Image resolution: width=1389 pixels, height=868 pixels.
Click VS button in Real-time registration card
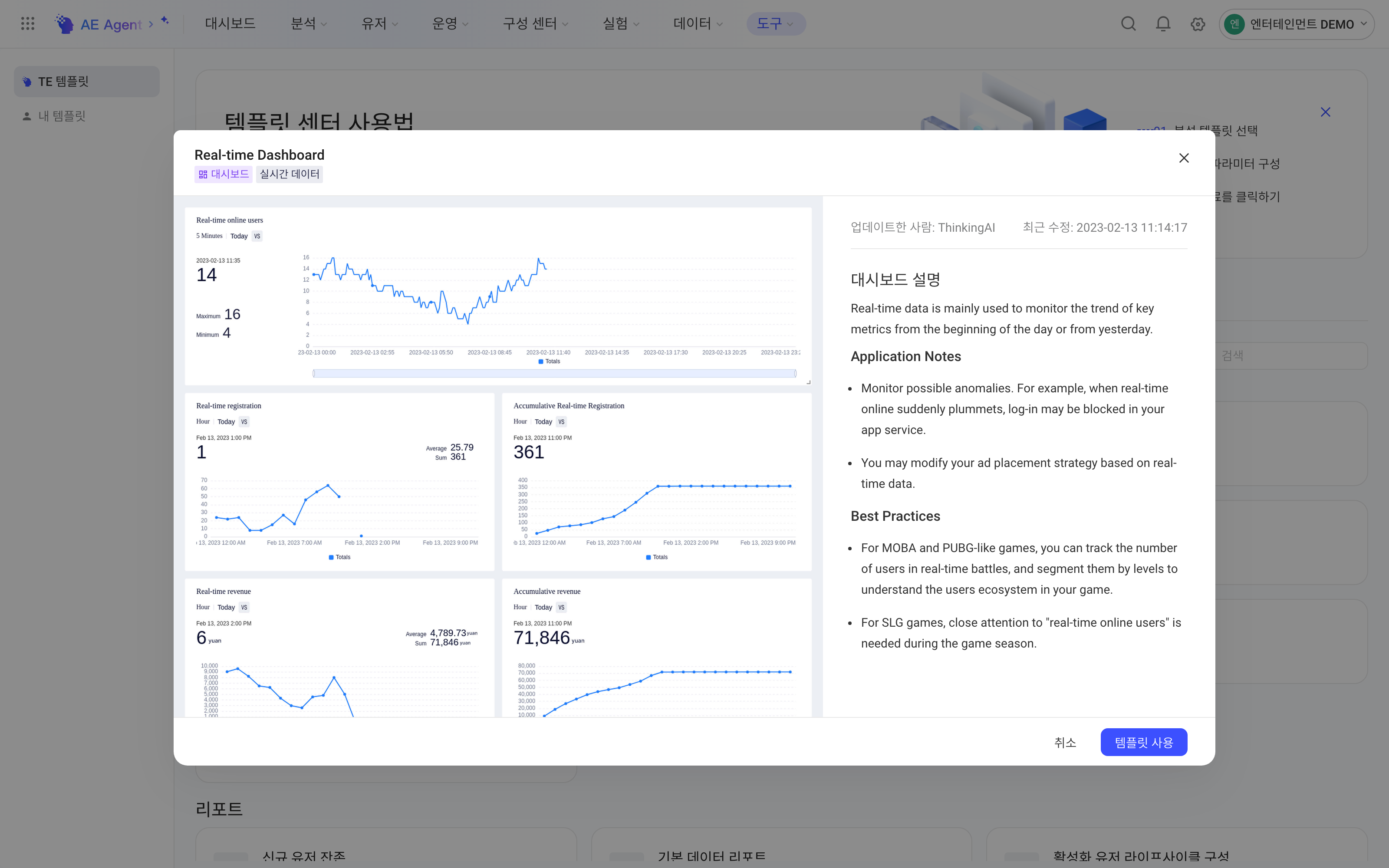244,421
